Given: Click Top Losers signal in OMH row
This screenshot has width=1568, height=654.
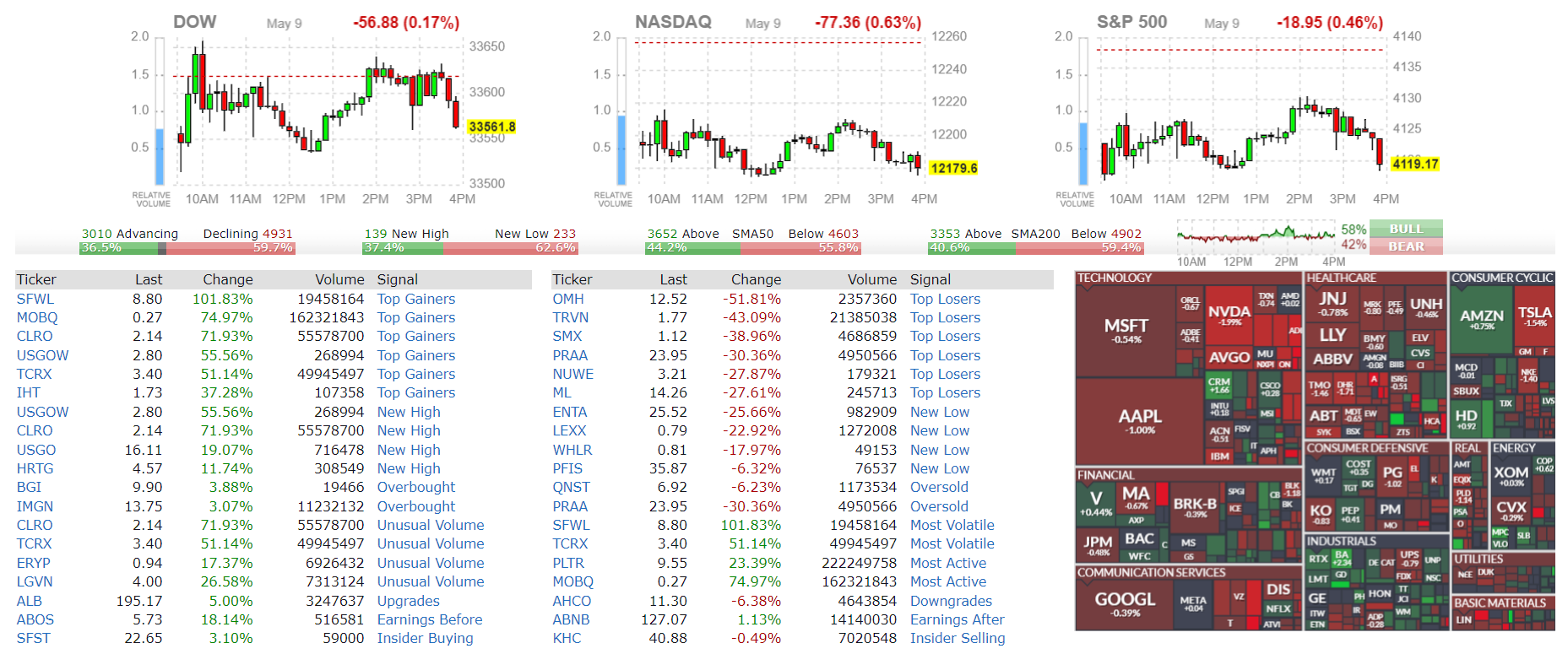Looking at the screenshot, I should click(x=946, y=299).
